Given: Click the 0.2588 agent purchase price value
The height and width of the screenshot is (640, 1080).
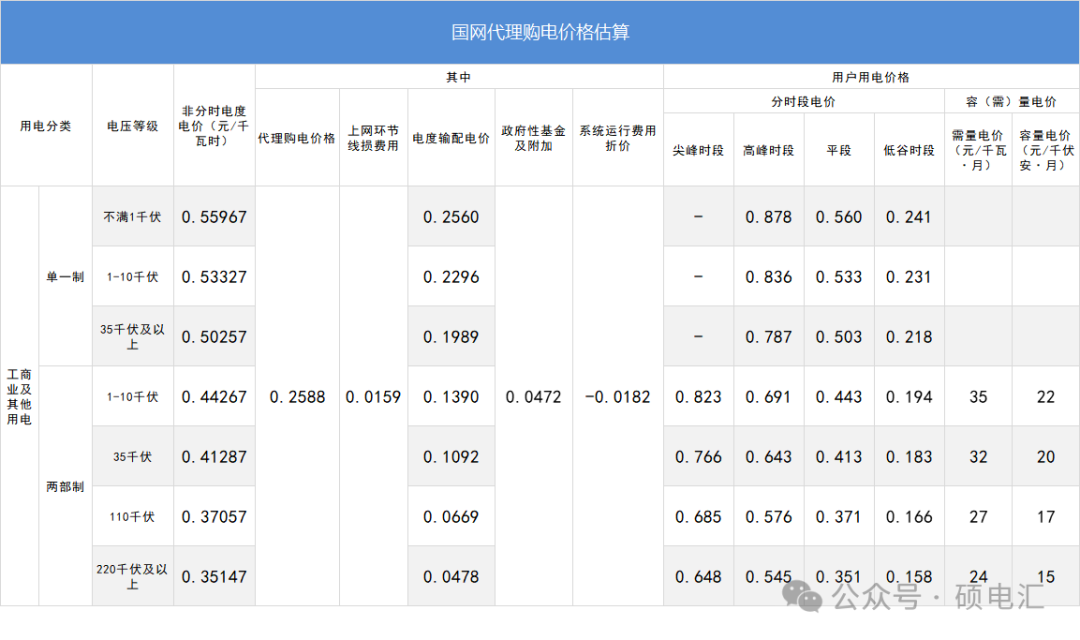Looking at the screenshot, I should 297,397.
